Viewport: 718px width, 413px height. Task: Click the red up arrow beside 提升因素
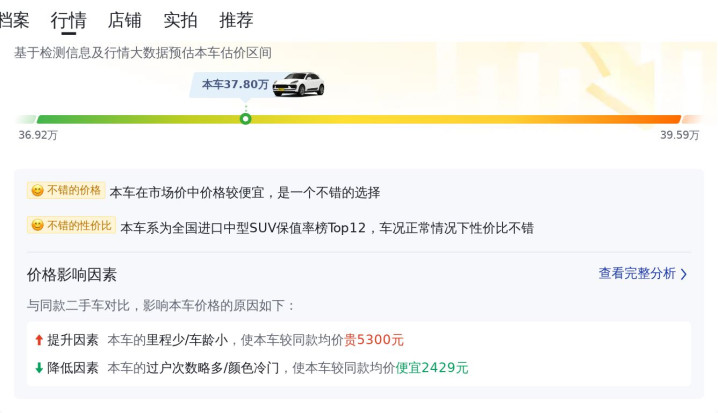[39, 340]
